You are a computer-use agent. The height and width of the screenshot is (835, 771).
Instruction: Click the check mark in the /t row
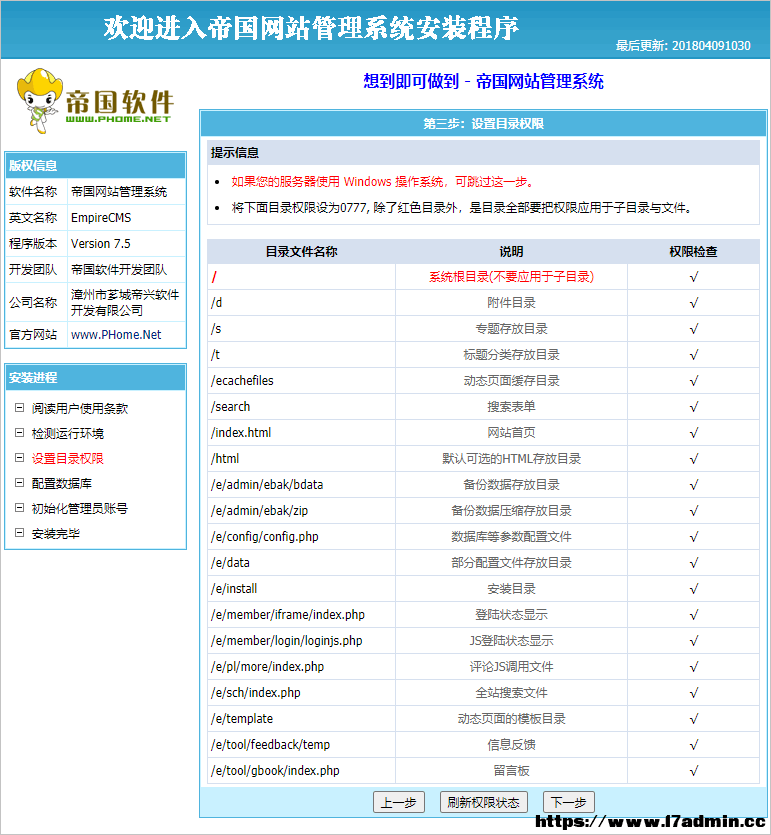[693, 355]
